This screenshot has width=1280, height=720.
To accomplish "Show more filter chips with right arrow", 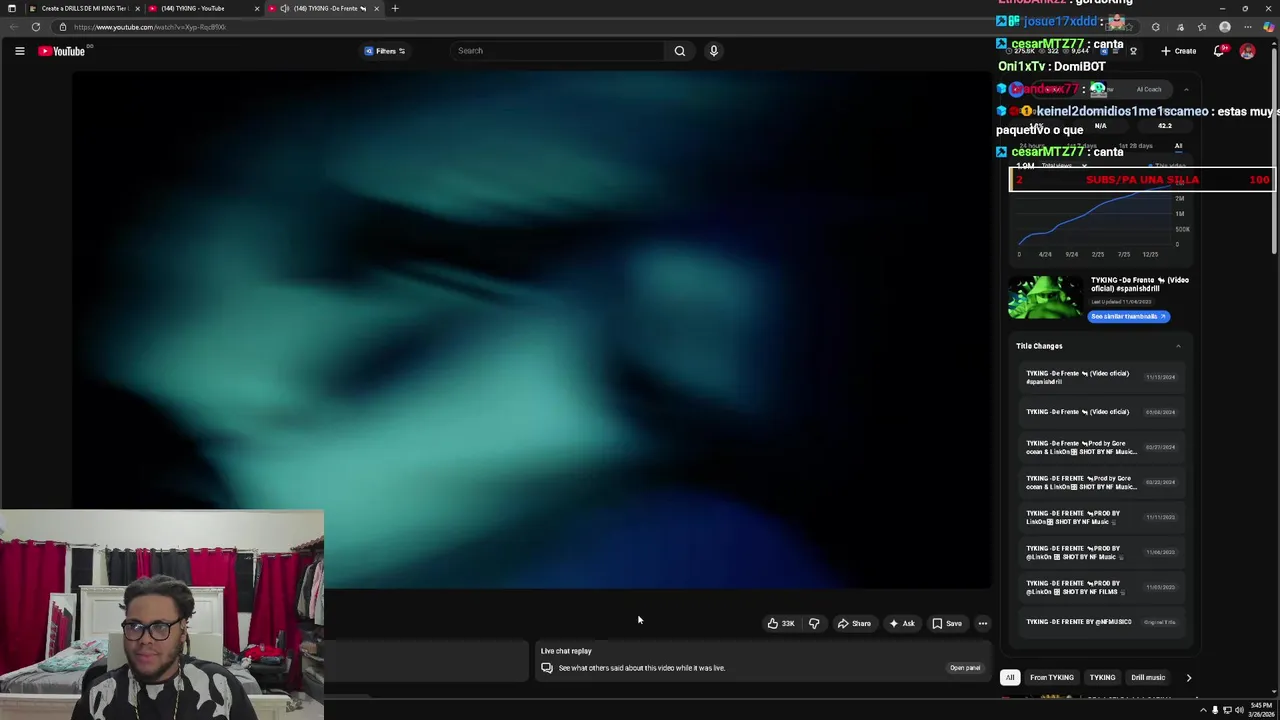I will click(x=1189, y=678).
